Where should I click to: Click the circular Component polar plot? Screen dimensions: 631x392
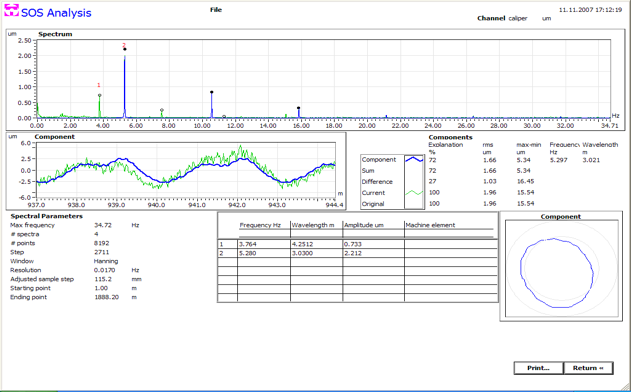pos(561,269)
